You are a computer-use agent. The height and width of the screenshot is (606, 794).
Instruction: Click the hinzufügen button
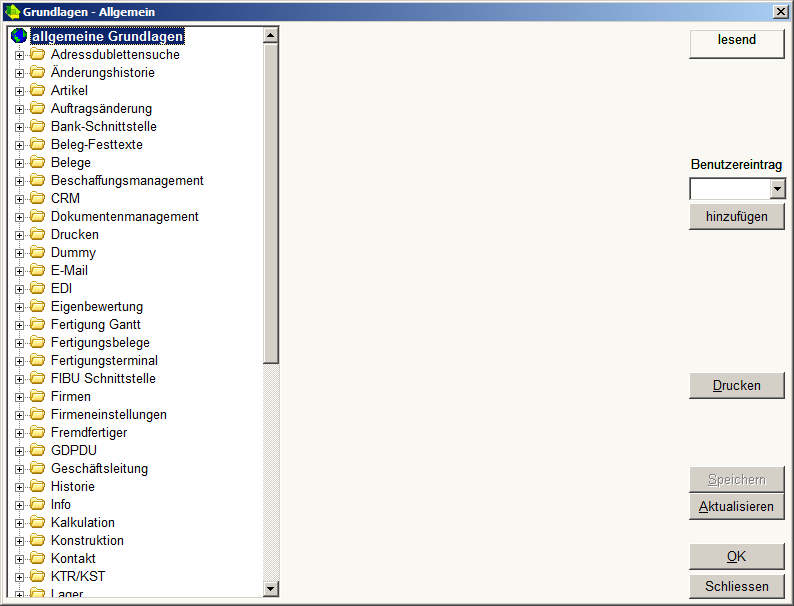pos(737,217)
